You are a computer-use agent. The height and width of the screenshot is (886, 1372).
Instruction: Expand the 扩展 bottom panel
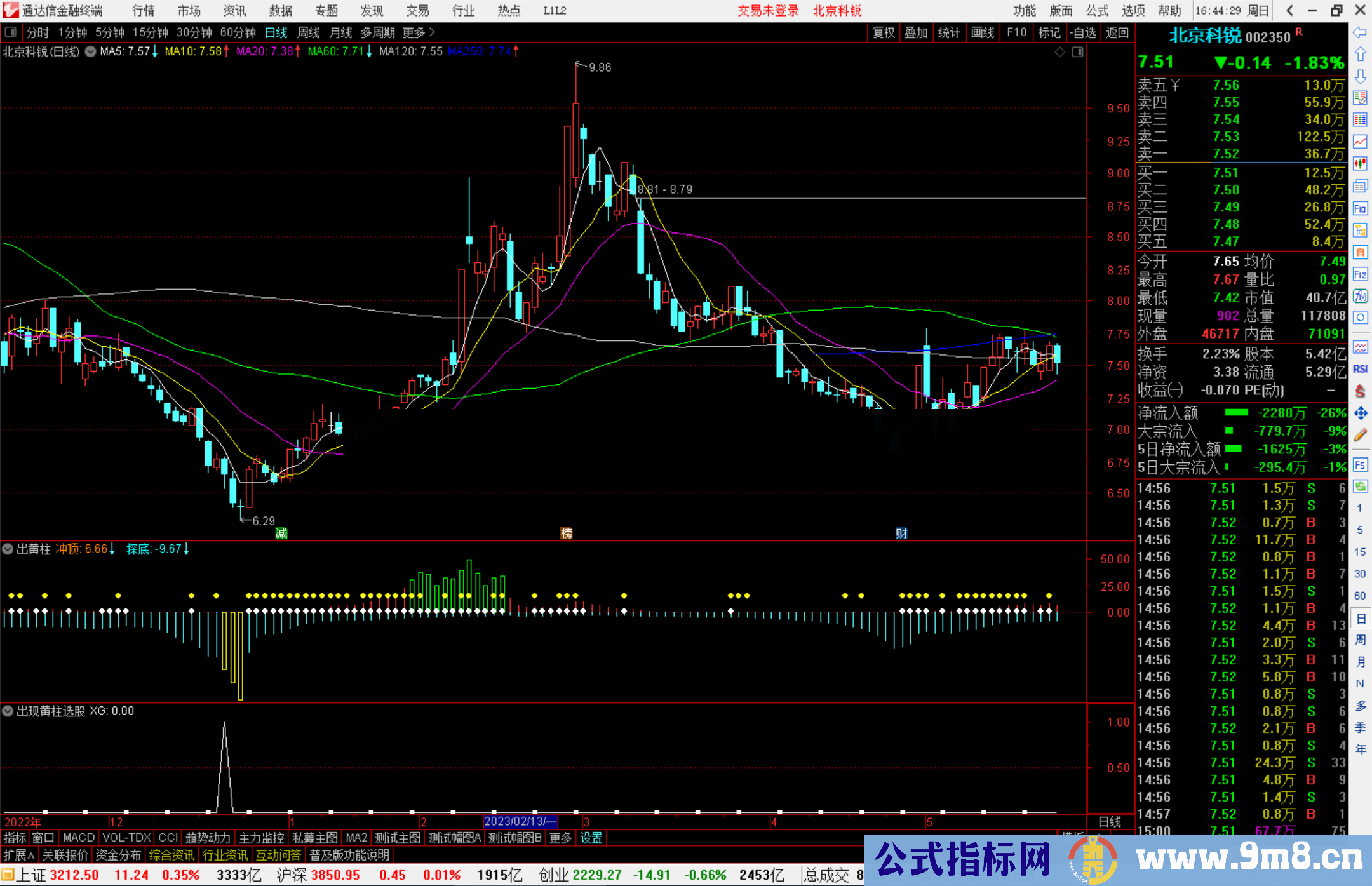coord(19,855)
